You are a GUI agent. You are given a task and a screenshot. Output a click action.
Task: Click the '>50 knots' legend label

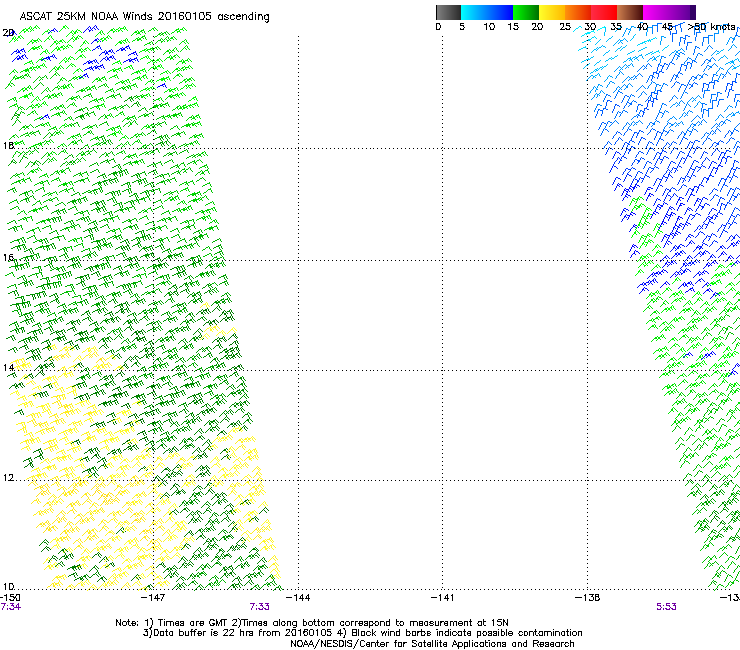pos(711,27)
